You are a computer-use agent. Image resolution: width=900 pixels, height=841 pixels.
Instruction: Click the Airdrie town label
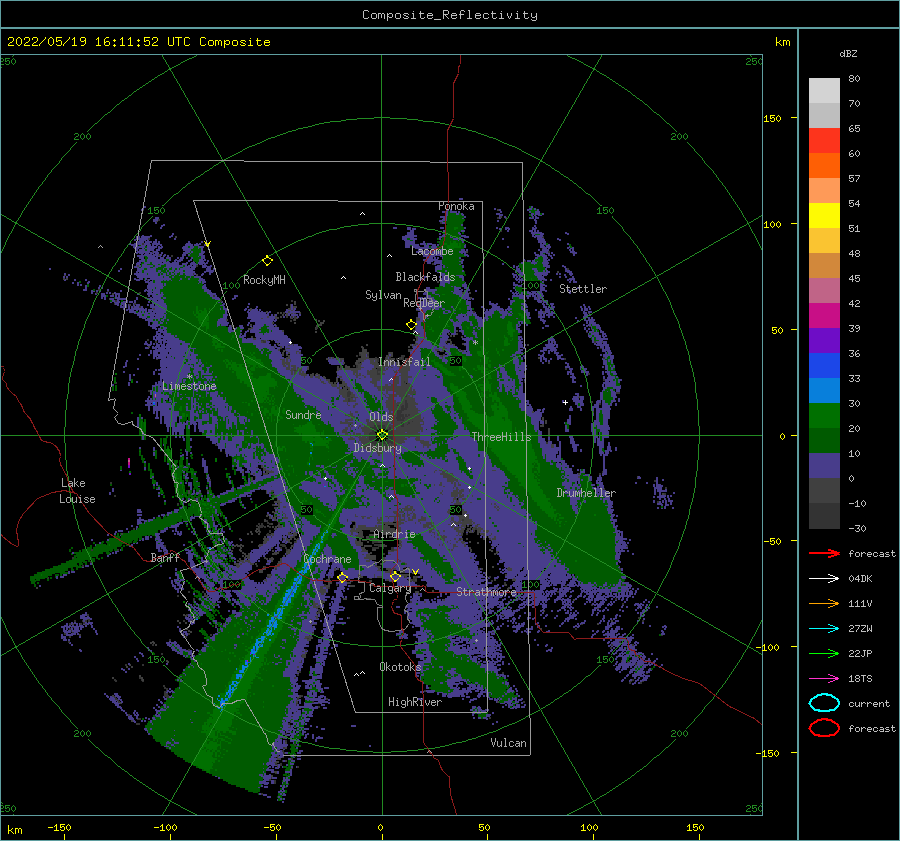(394, 534)
